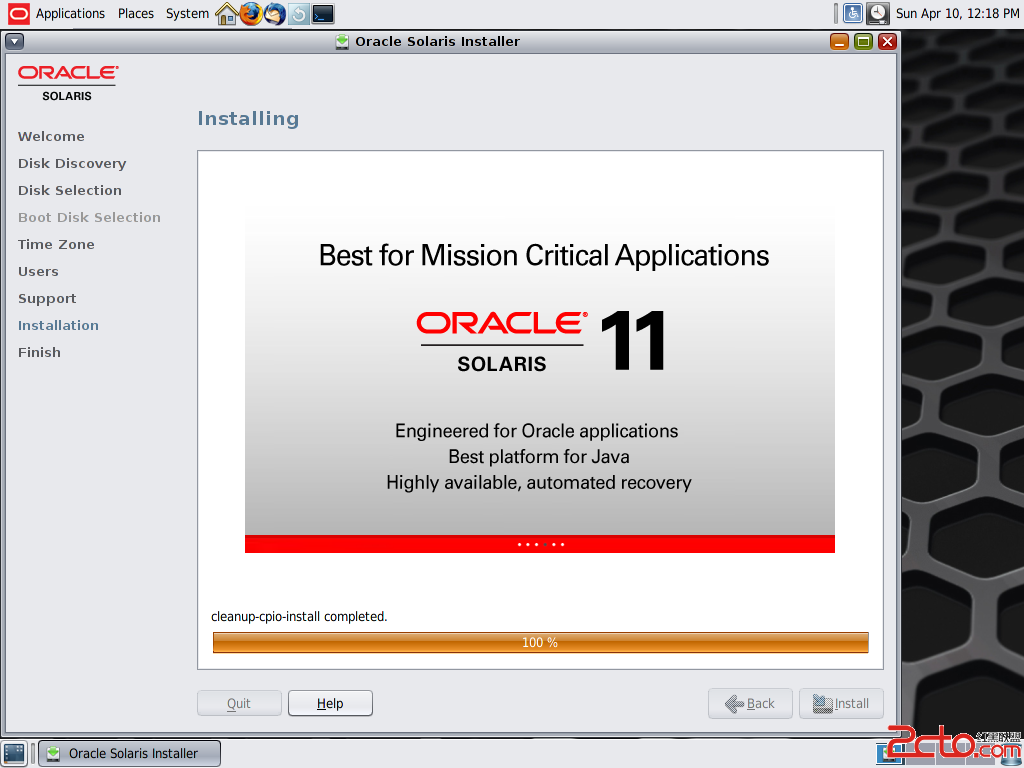Click the 100 % installation progress bar
Screen dimensions: 1024x768
(x=541, y=643)
